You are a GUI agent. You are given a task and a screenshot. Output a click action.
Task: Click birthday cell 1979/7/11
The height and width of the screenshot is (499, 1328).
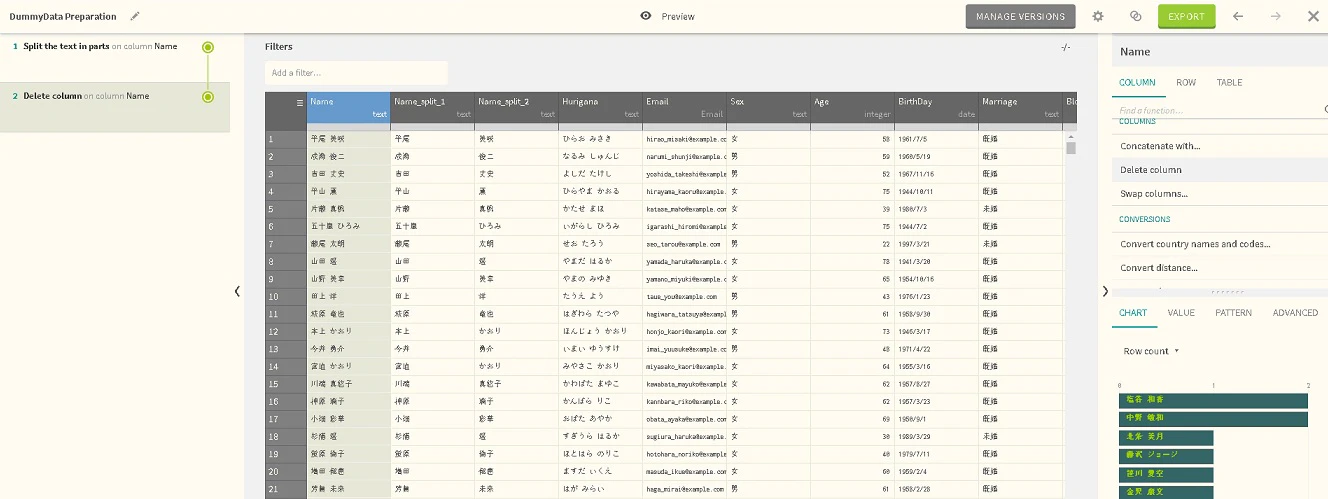(x=936, y=453)
